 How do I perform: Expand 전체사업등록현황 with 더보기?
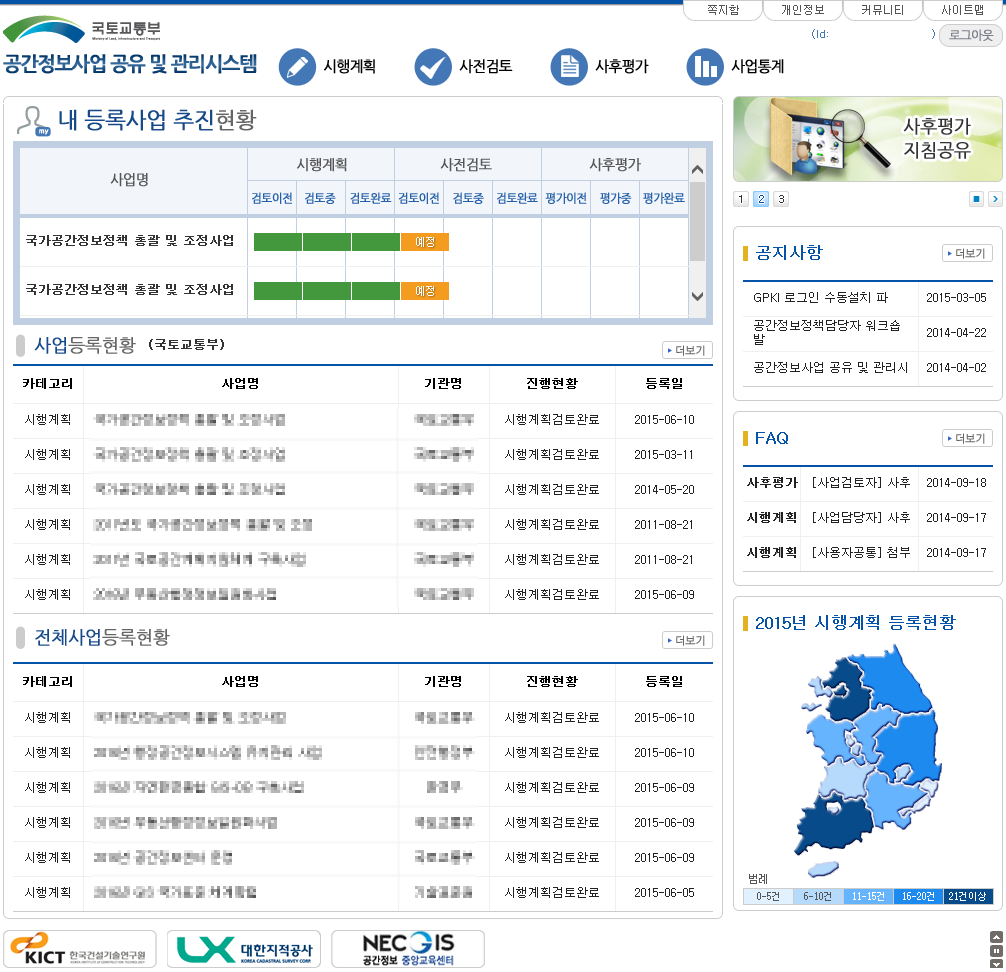(x=686, y=640)
